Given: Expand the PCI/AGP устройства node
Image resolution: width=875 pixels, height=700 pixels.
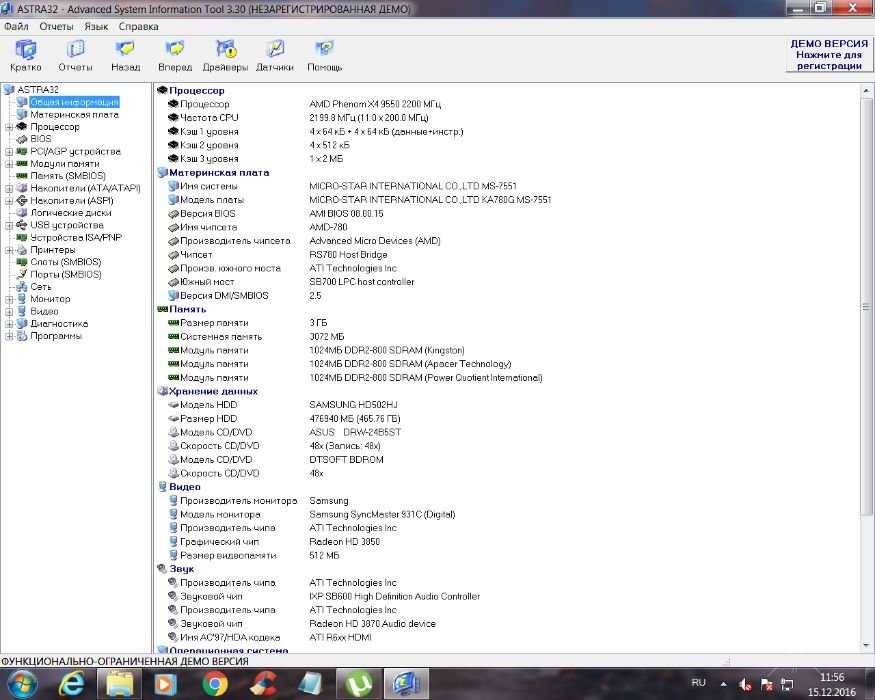Looking at the screenshot, I should tap(9, 152).
